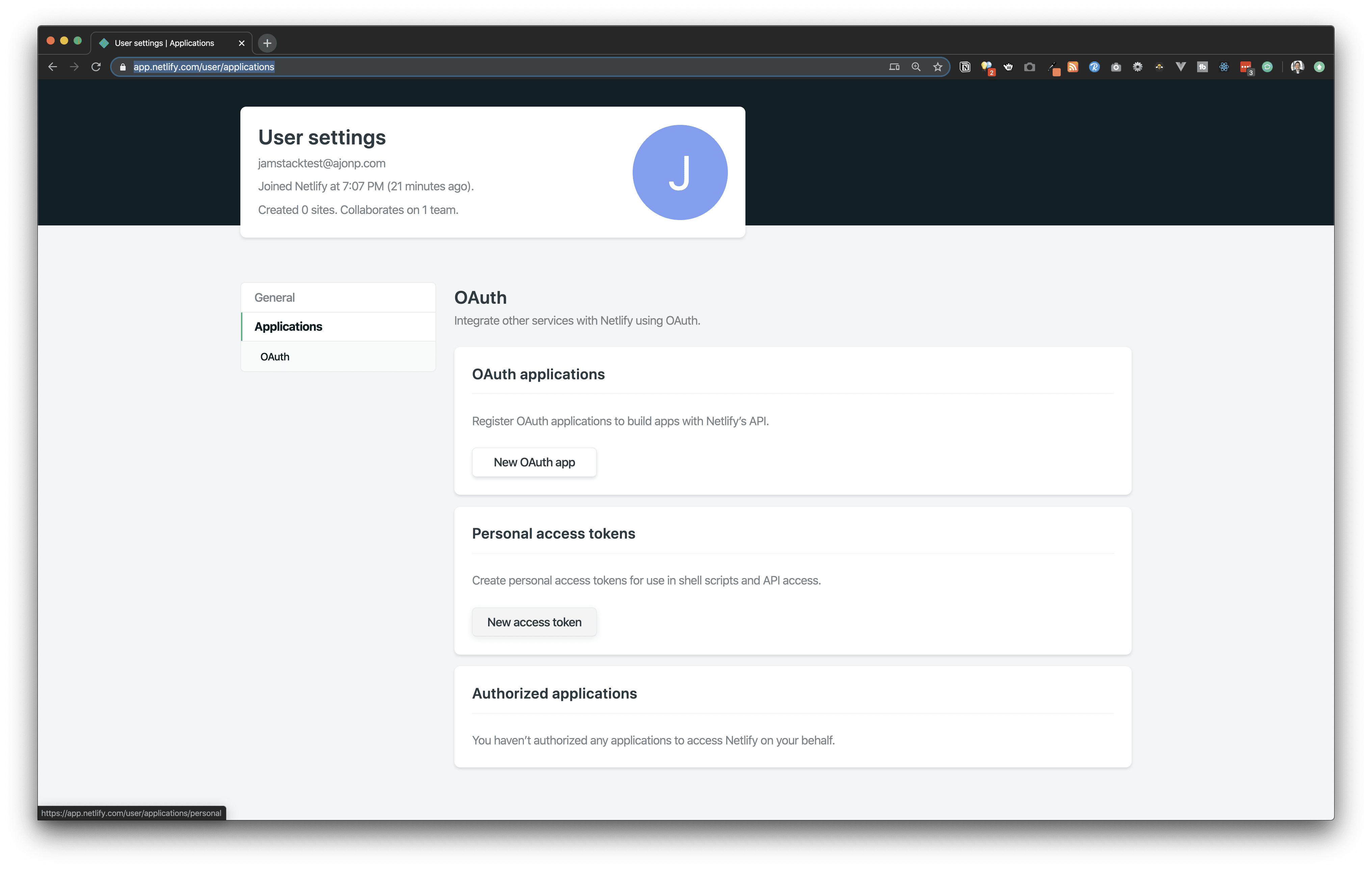Click the 'Created 0 sites' text line

(x=359, y=210)
